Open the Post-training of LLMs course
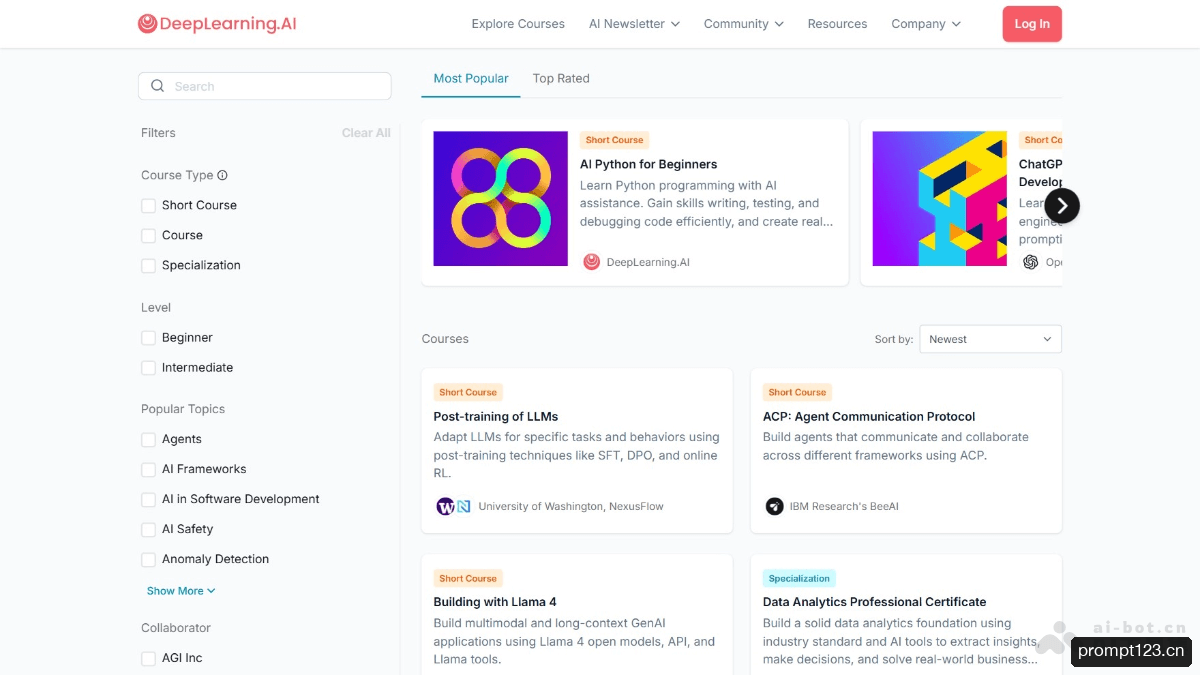Viewport: 1200px width, 675px height. (496, 417)
